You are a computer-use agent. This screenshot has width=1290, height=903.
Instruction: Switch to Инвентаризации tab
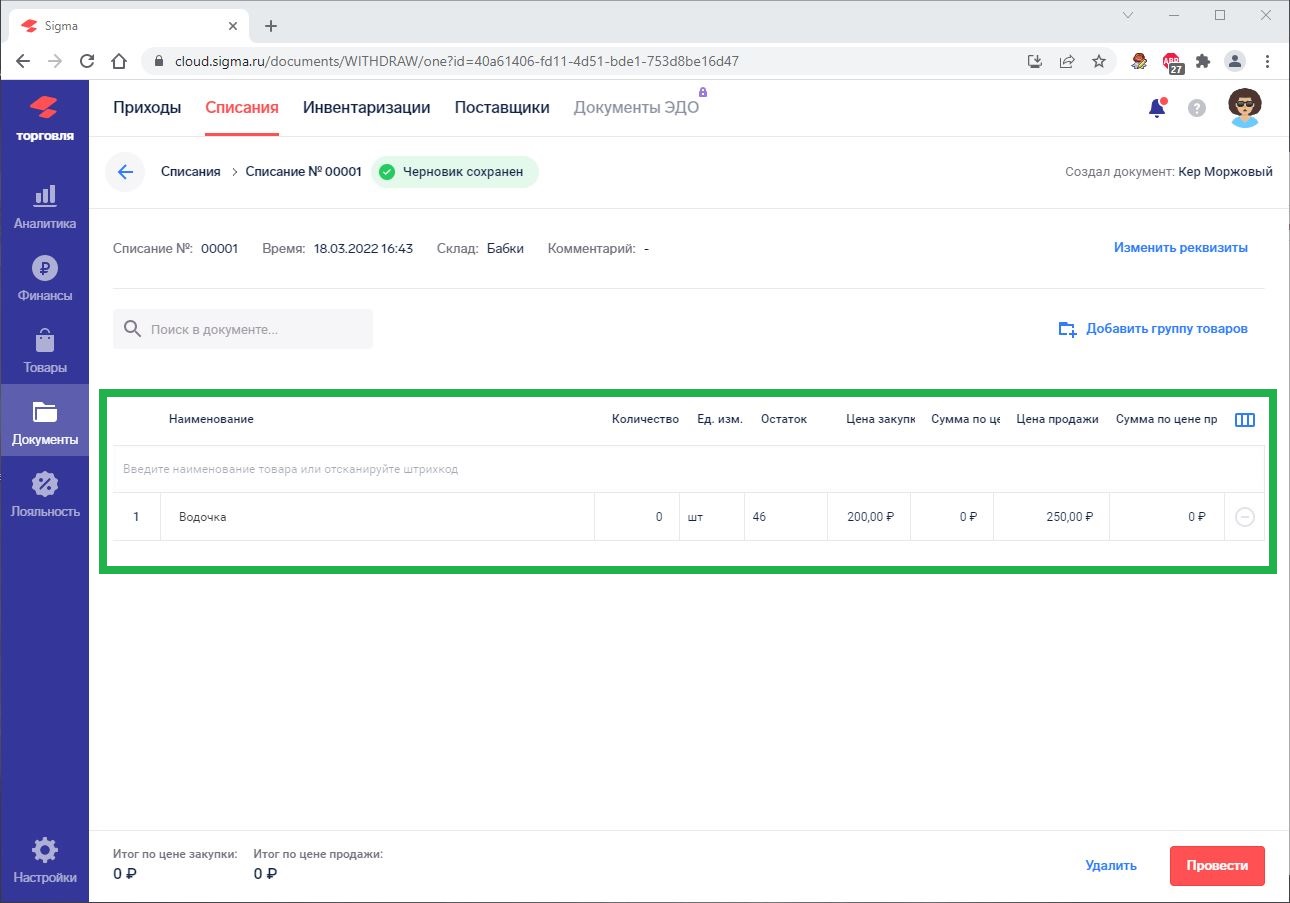click(366, 108)
